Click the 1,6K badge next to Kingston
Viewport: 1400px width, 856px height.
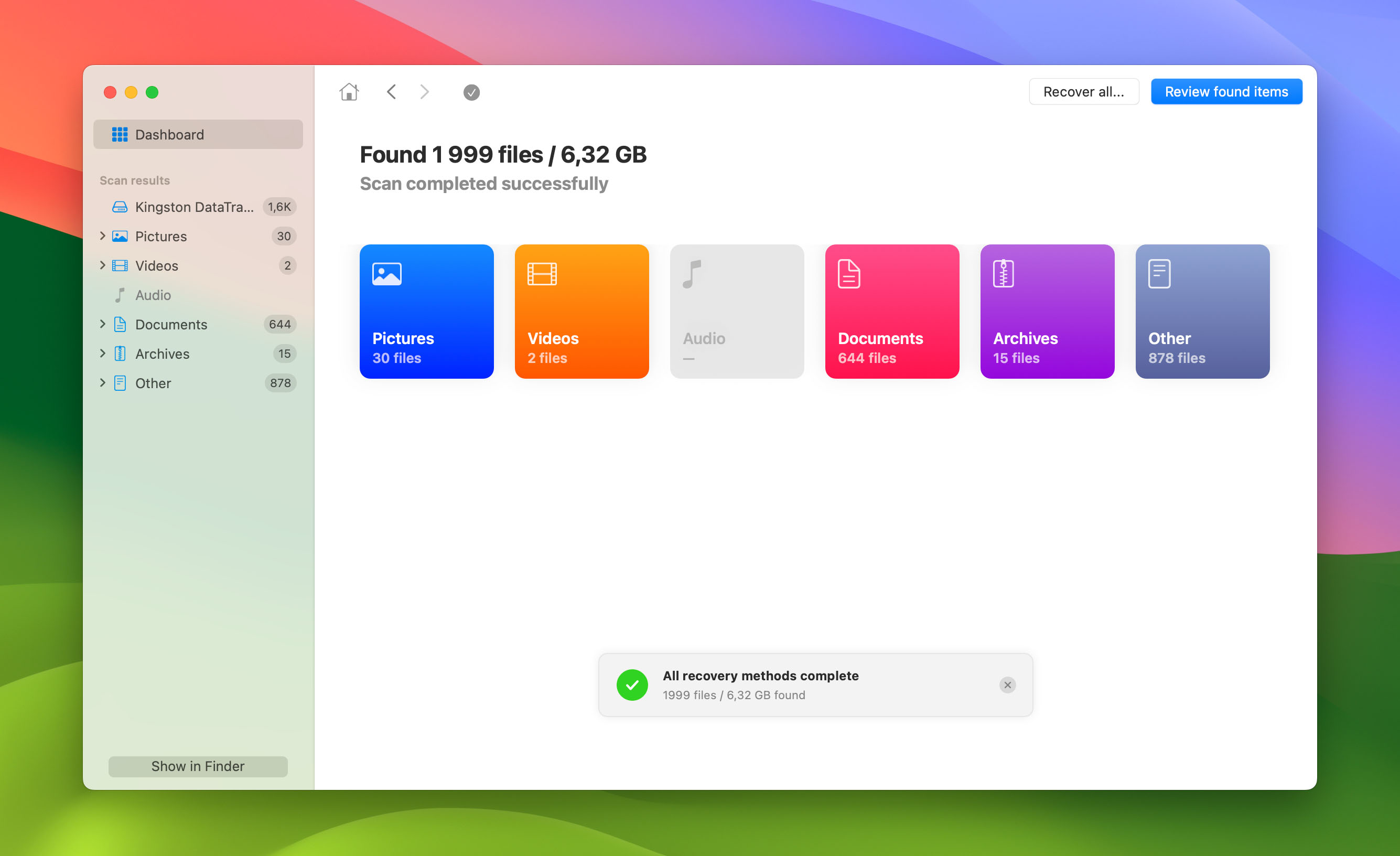pos(279,207)
